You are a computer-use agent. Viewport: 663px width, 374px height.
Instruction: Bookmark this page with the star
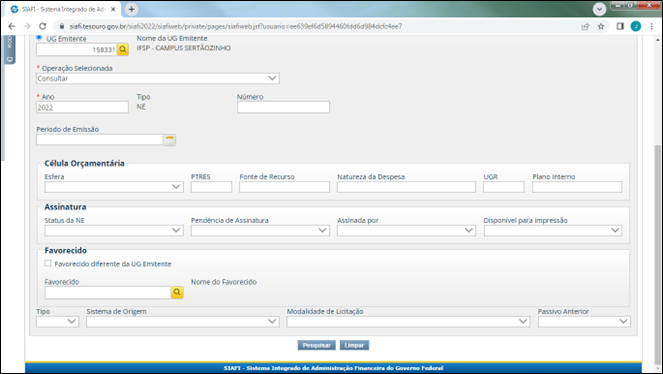pyautogui.click(x=601, y=26)
